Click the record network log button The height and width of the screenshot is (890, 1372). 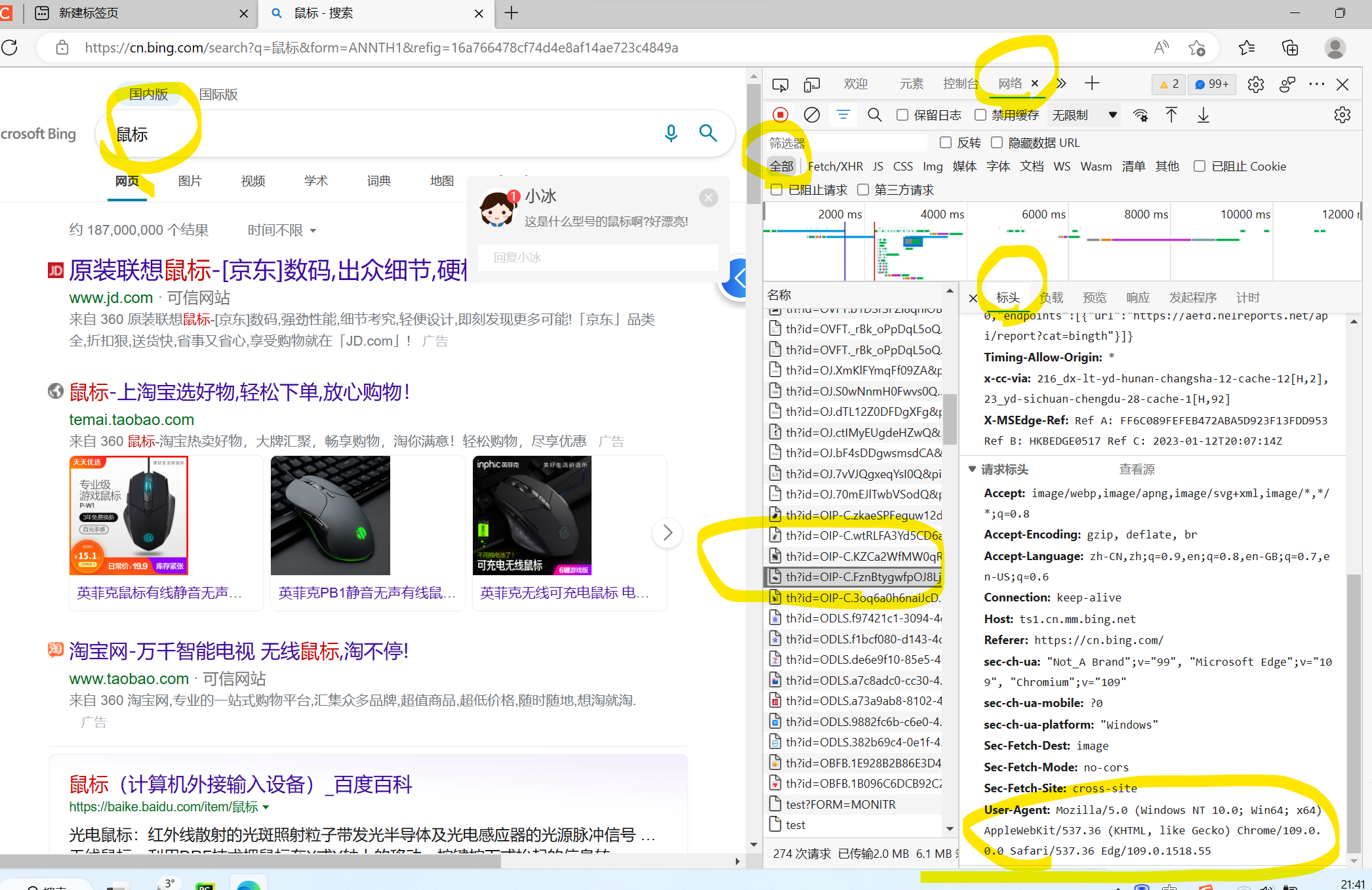pos(780,115)
